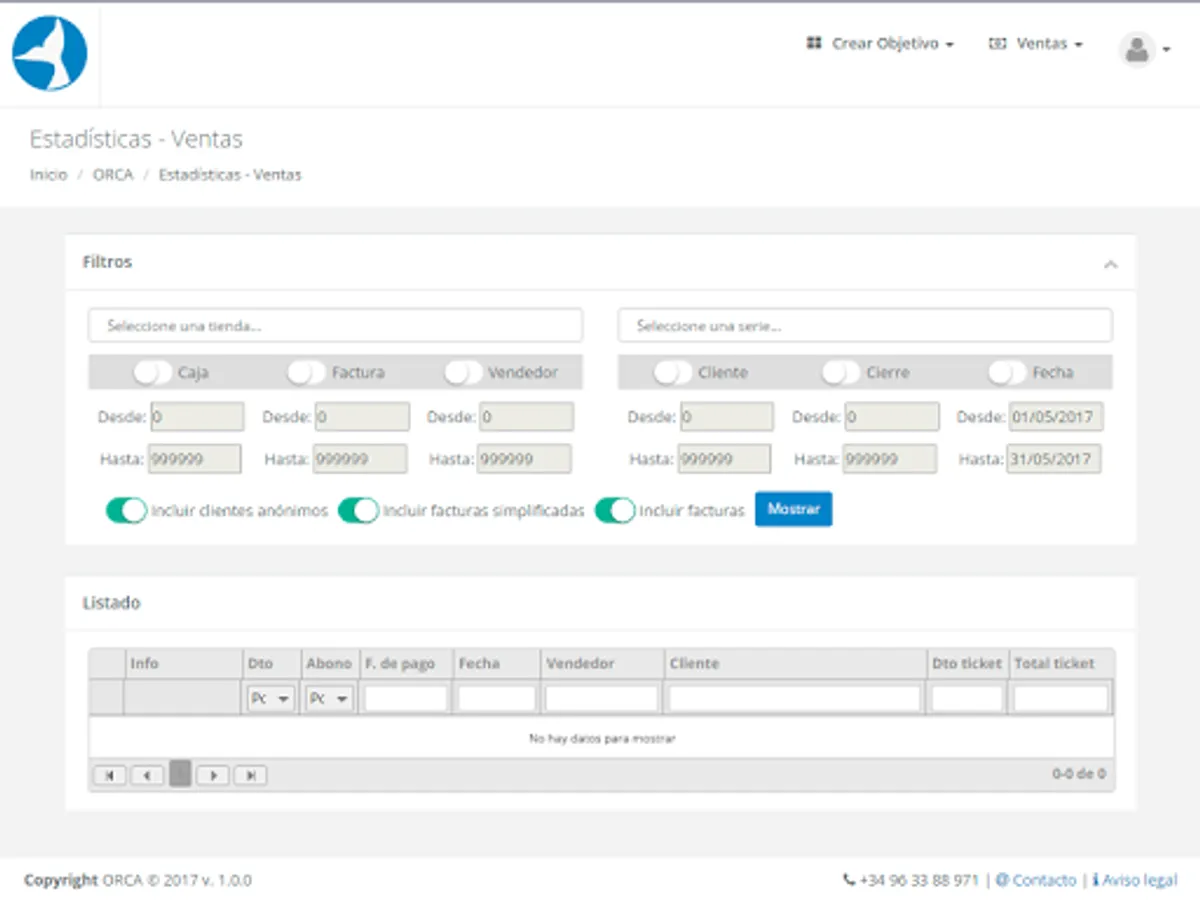Click the Inicio breadcrumb link

(x=48, y=175)
